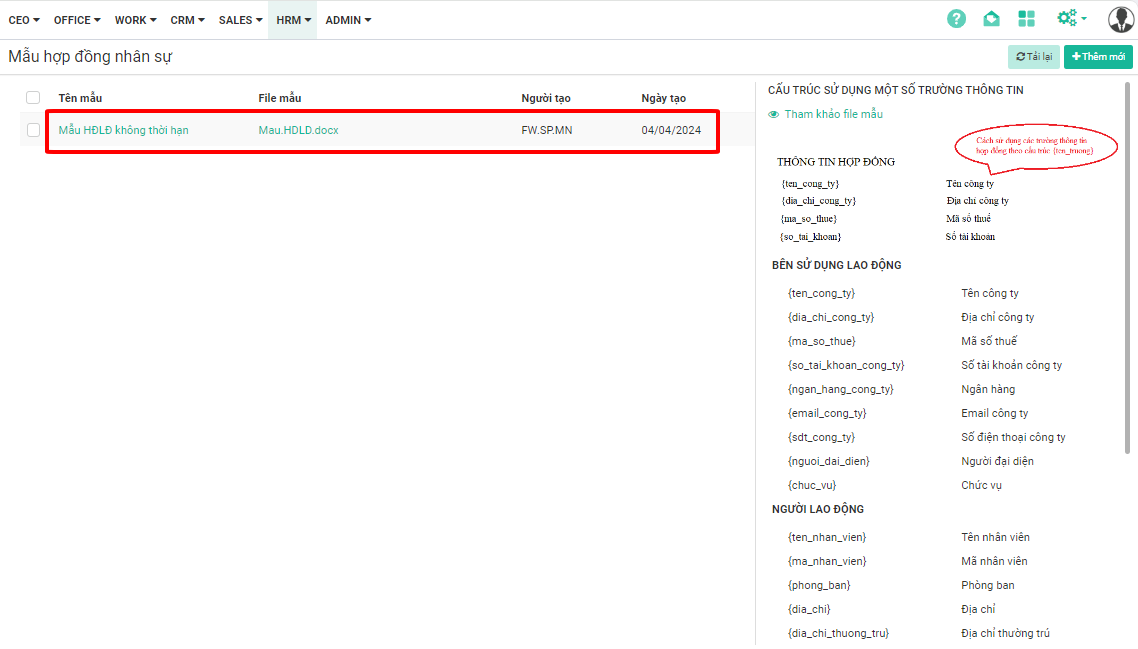Click the eye icon beside Tham khảo file mẫu
This screenshot has width=1138, height=649.
pos(773,115)
